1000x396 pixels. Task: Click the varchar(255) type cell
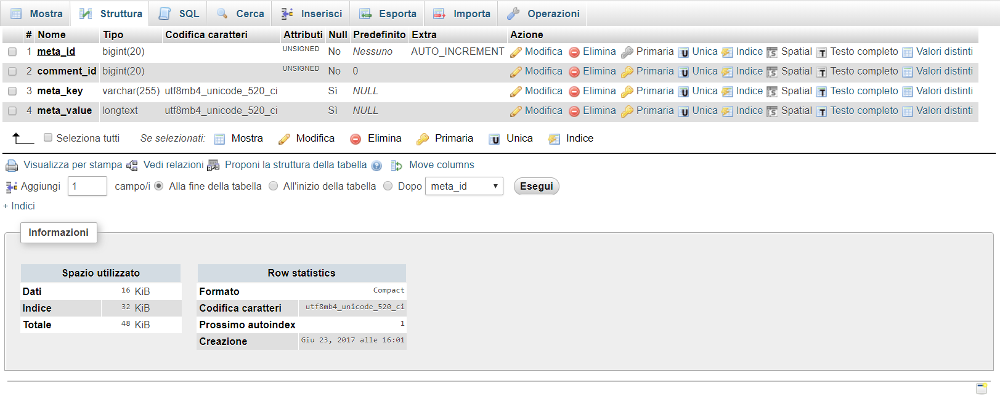131,91
